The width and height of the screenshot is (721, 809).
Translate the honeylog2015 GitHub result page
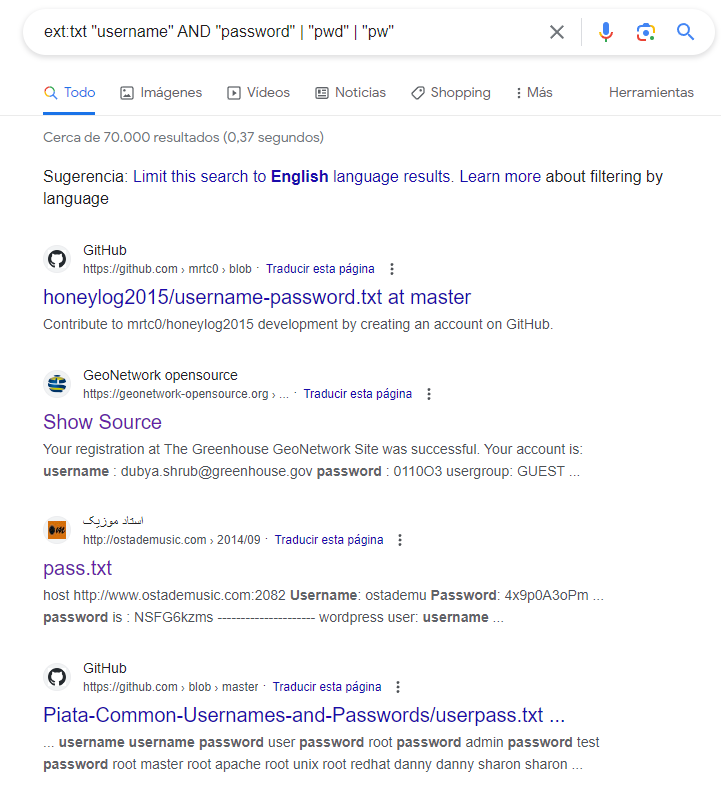pos(320,269)
